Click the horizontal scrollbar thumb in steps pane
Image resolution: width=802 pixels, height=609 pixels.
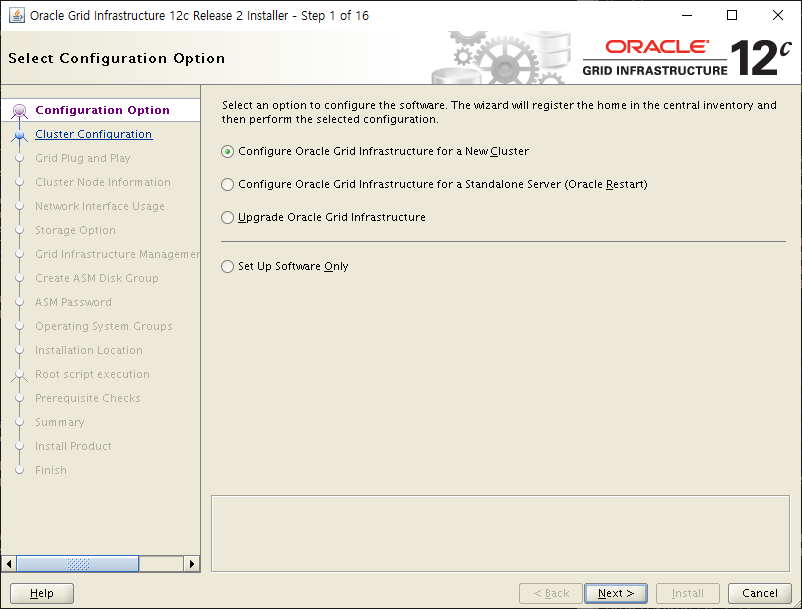coord(78,564)
